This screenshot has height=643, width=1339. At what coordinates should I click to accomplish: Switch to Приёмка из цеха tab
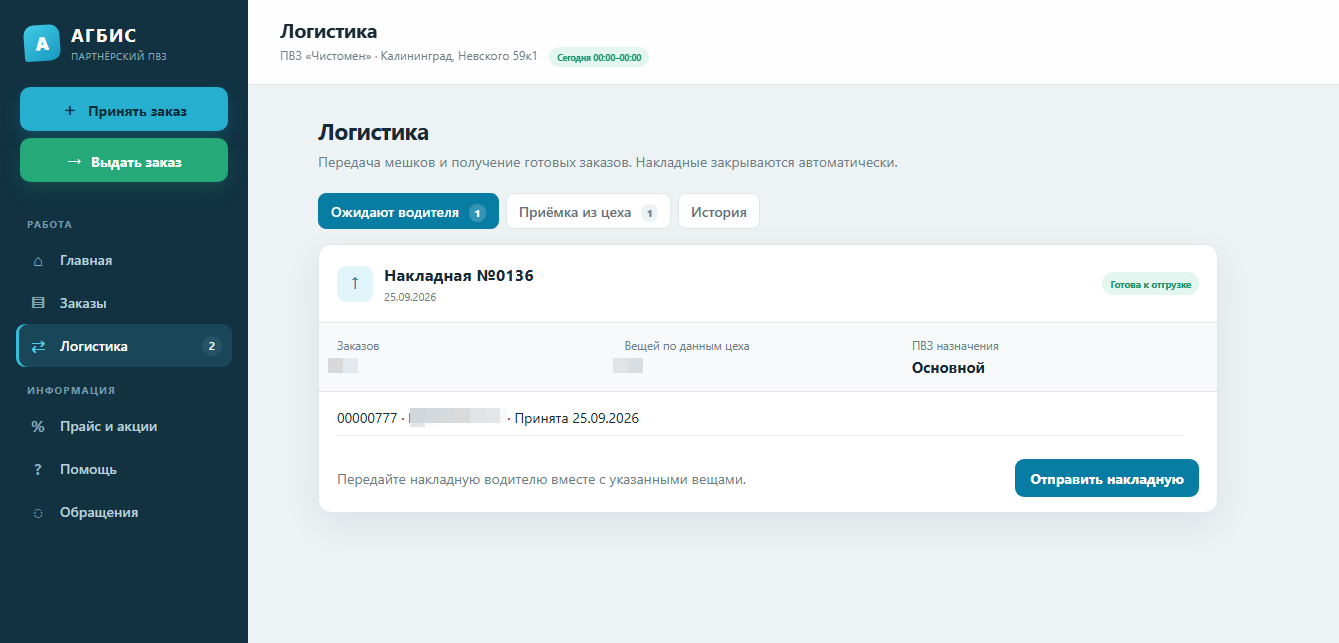coord(588,212)
